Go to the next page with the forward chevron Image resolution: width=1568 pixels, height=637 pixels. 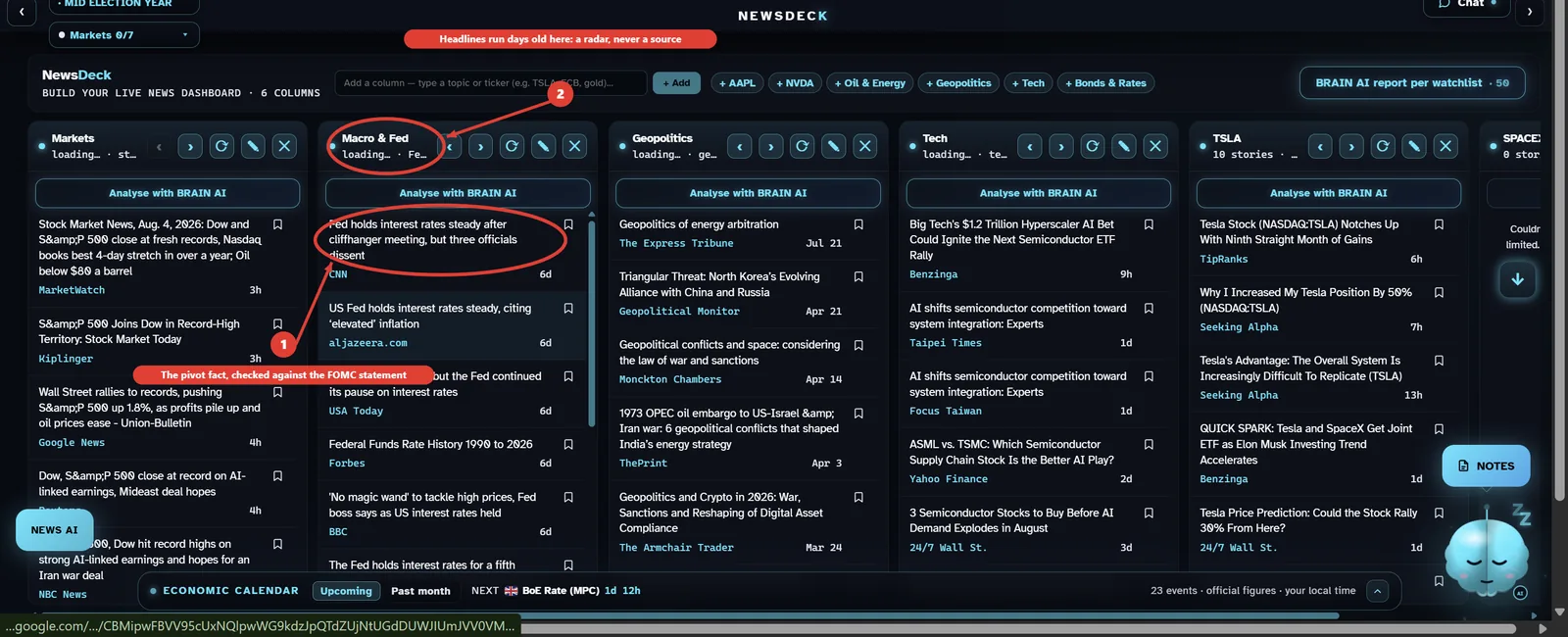tap(1530, 12)
